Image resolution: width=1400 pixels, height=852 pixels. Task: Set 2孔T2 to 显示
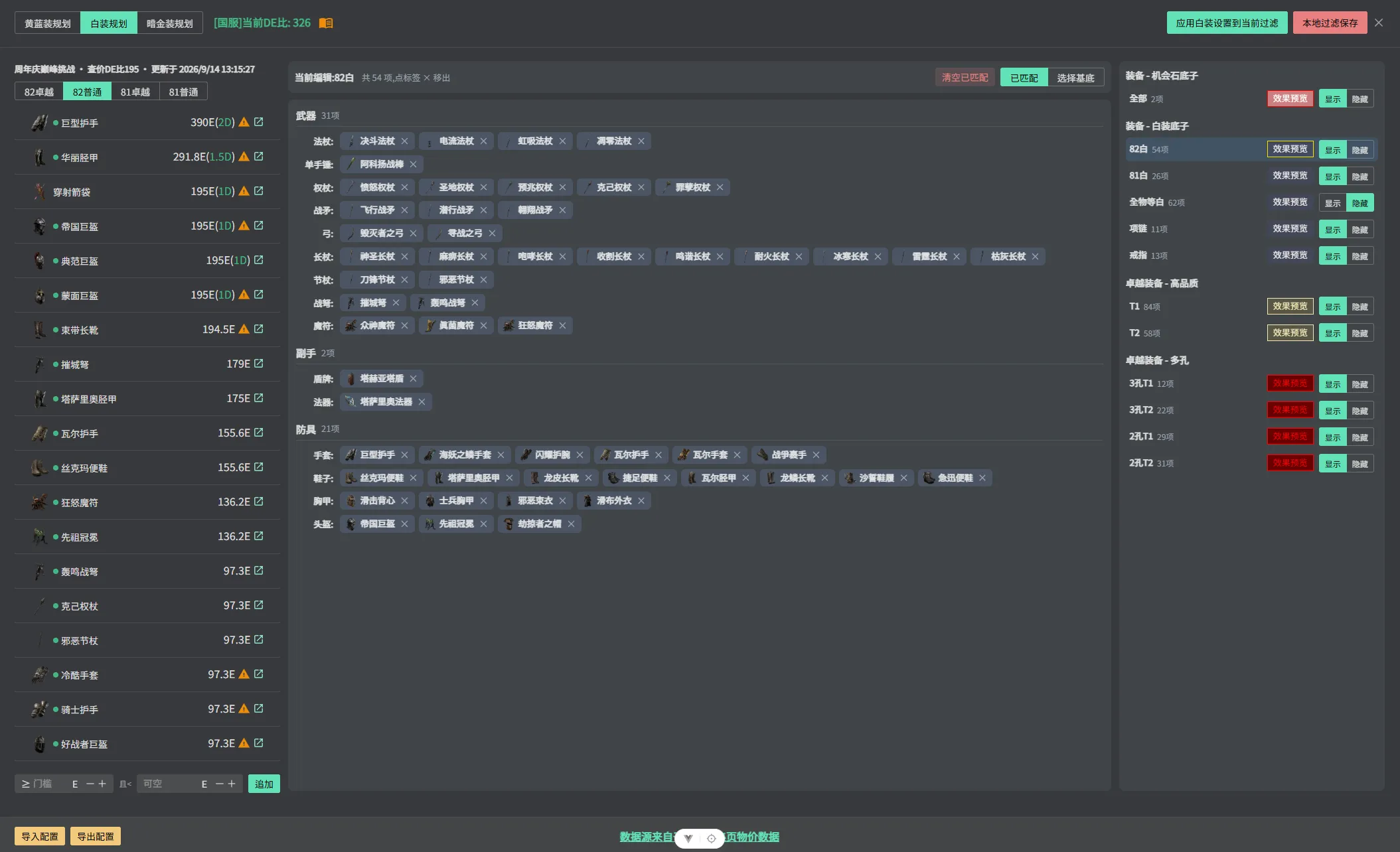[x=1333, y=464]
